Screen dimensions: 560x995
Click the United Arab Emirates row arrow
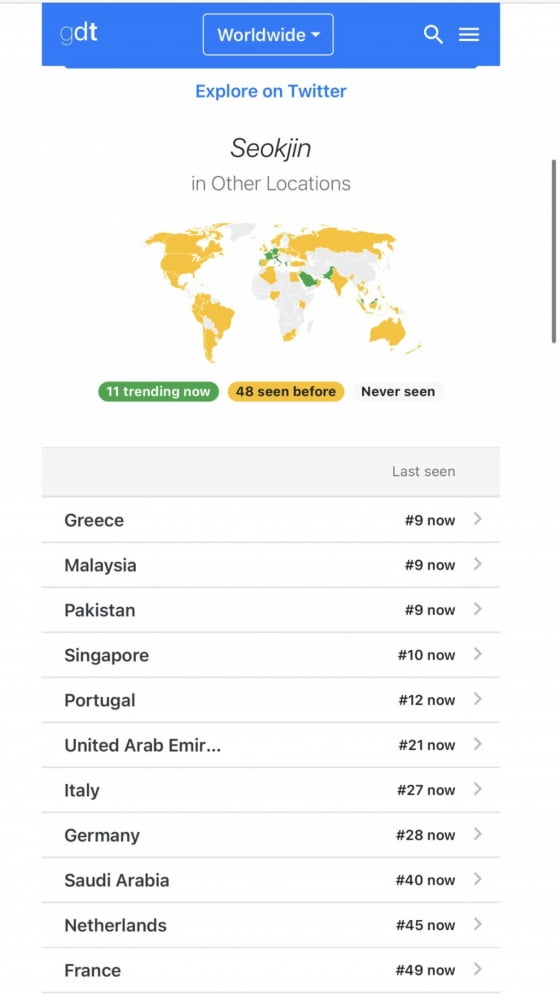477,744
